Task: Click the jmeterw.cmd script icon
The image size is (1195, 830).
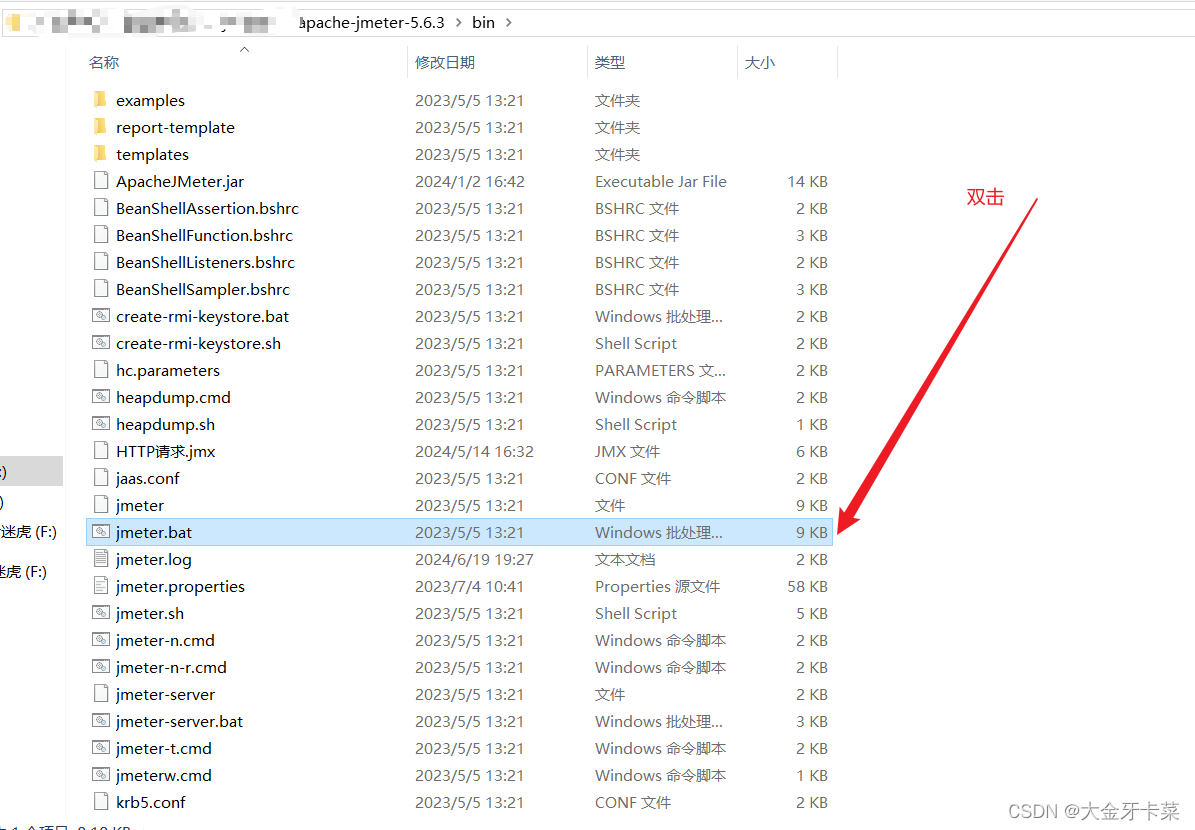Action: 101,775
